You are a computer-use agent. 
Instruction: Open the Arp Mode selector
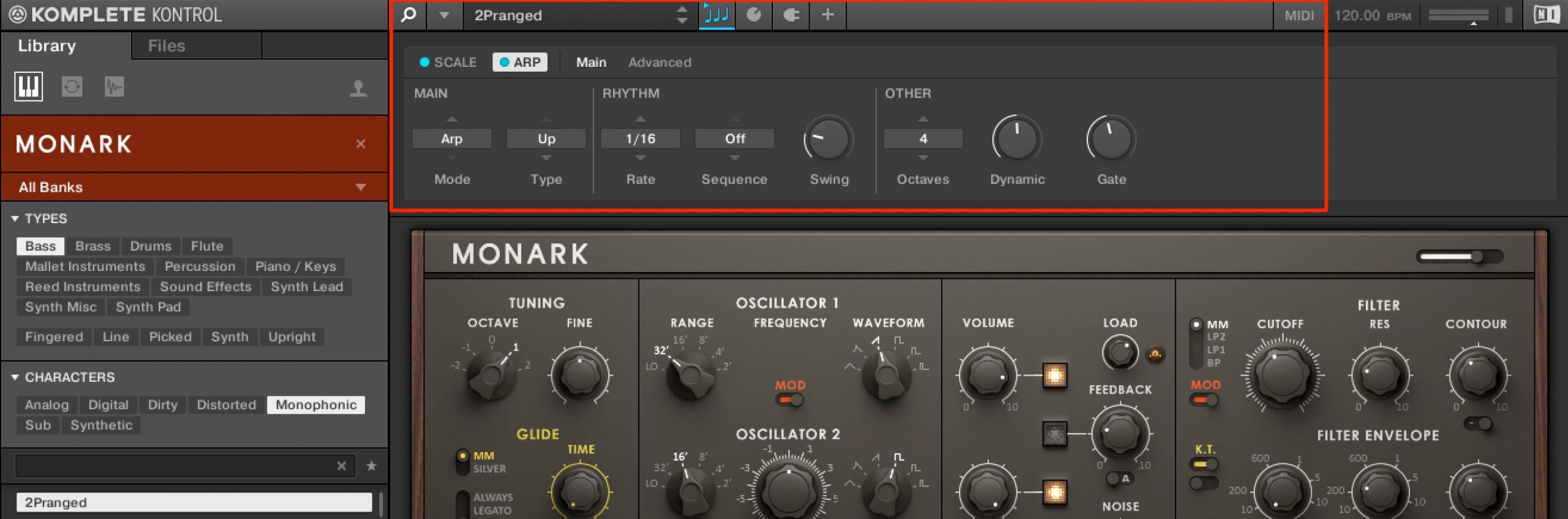pyautogui.click(x=452, y=138)
